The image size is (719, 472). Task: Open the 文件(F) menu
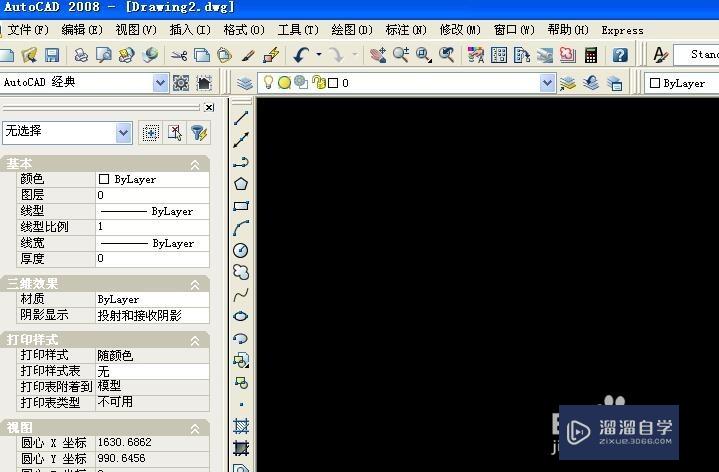(28, 30)
